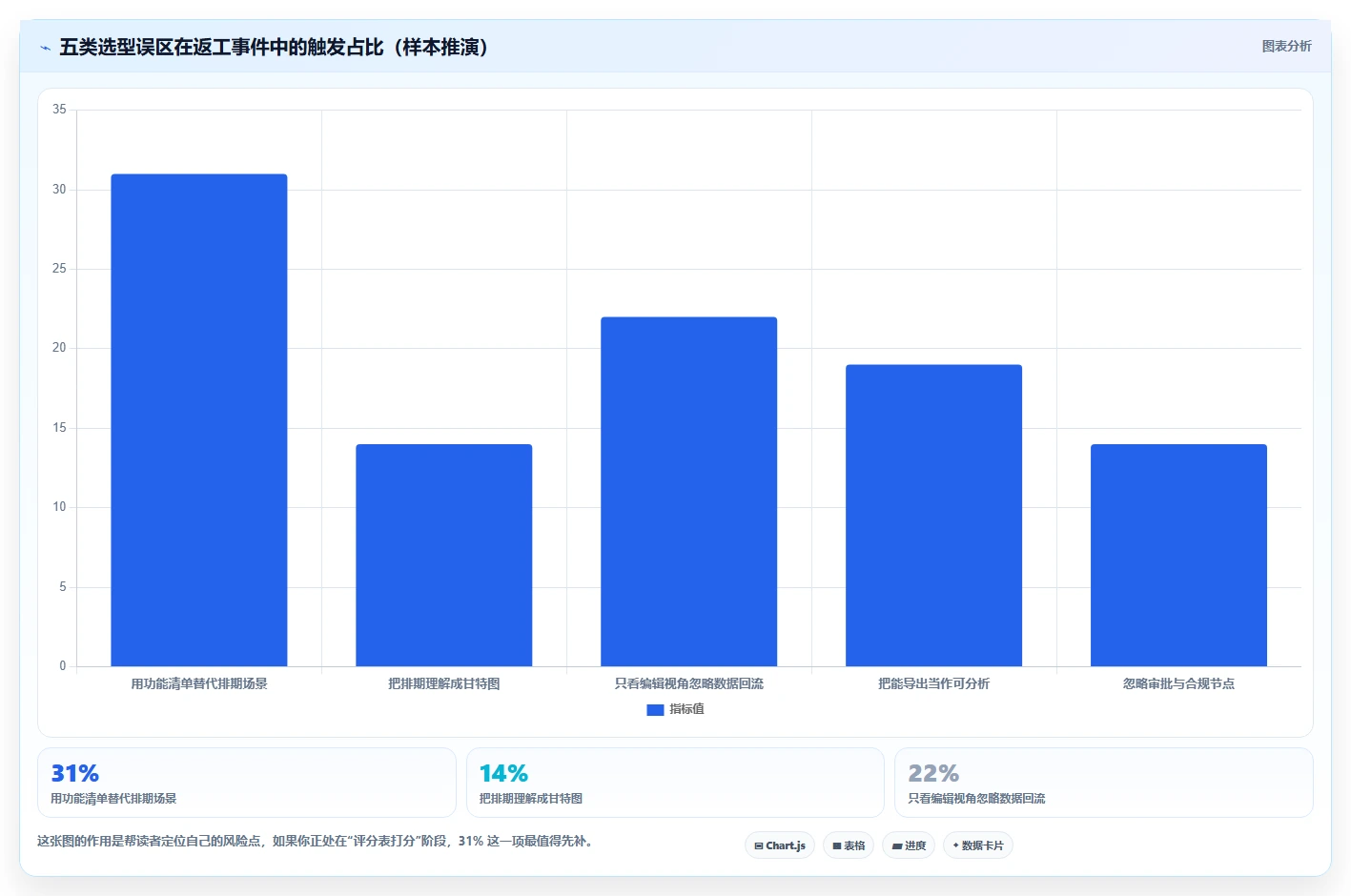Click the Chart.js tag icon
1351x896 pixels.
pos(759,846)
